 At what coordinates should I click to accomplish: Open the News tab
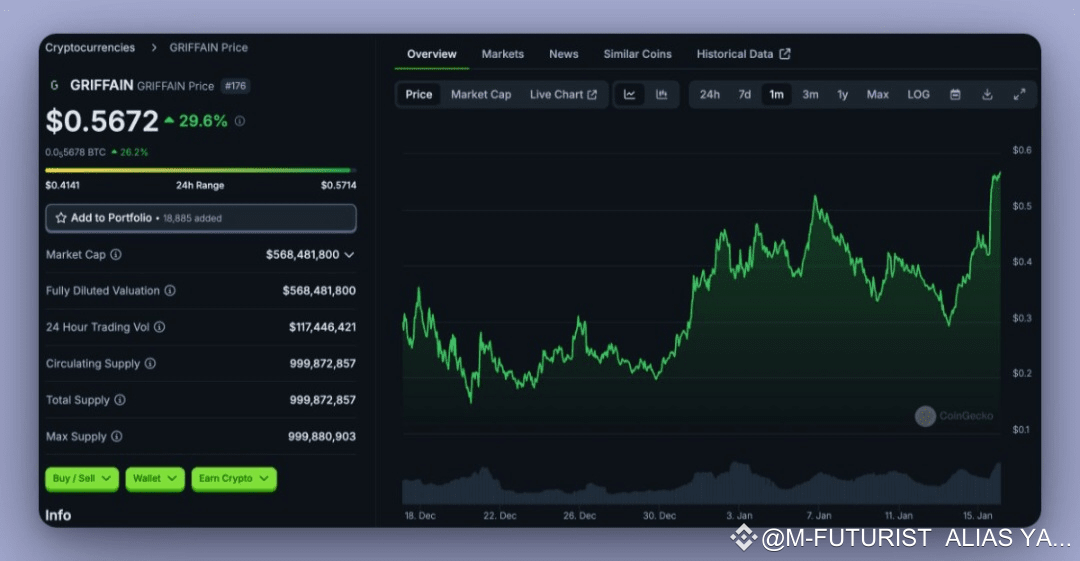tap(563, 54)
